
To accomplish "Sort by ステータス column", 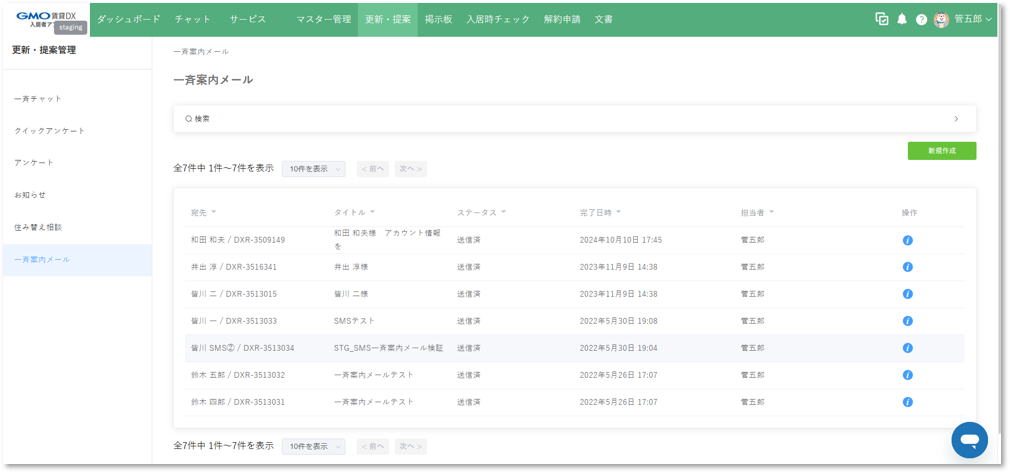I will click(x=482, y=213).
